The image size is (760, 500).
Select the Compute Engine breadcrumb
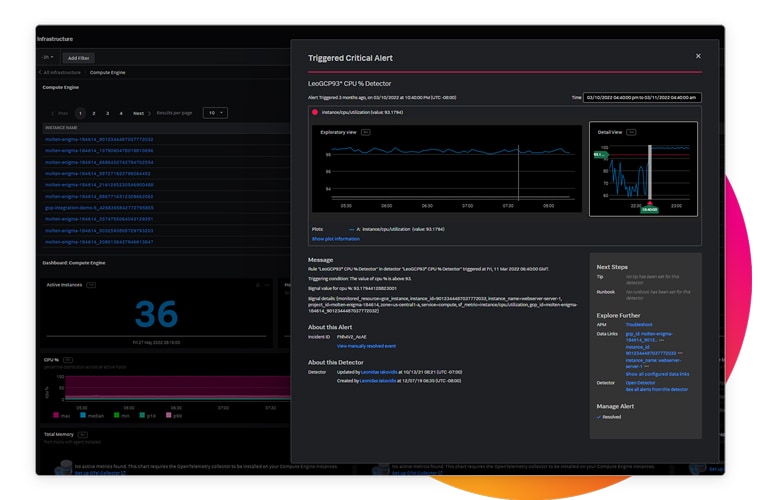[108, 72]
